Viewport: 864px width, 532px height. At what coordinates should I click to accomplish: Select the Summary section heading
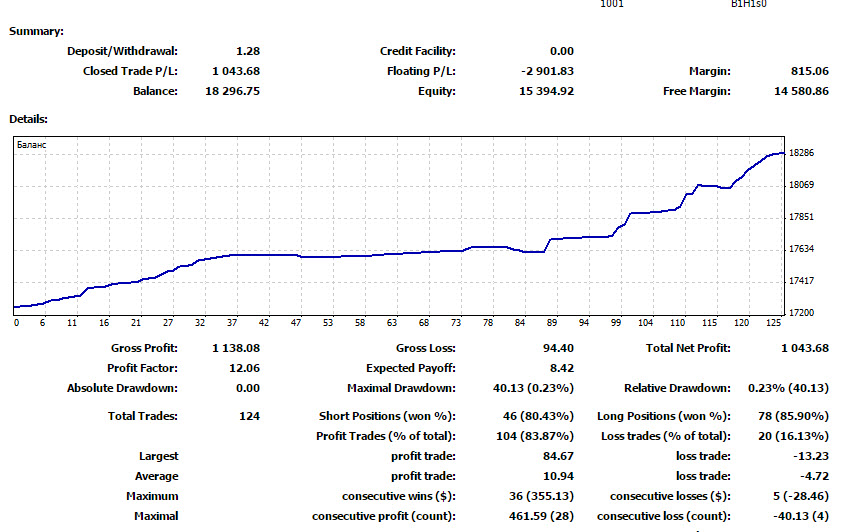(x=36, y=31)
